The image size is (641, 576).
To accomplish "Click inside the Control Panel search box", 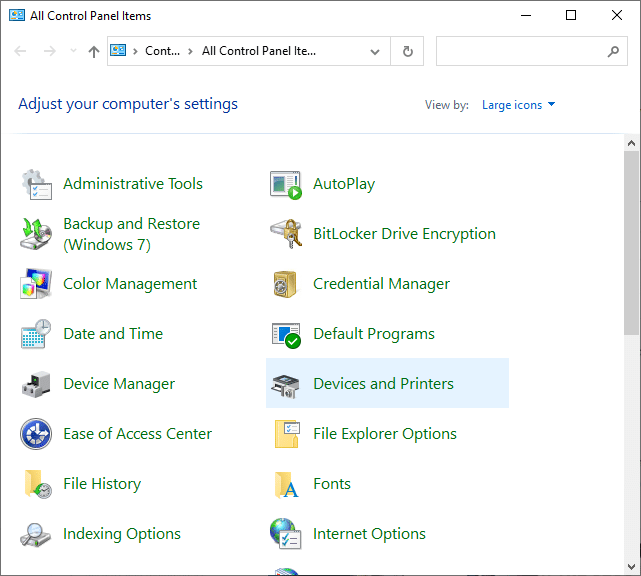I will [520, 51].
